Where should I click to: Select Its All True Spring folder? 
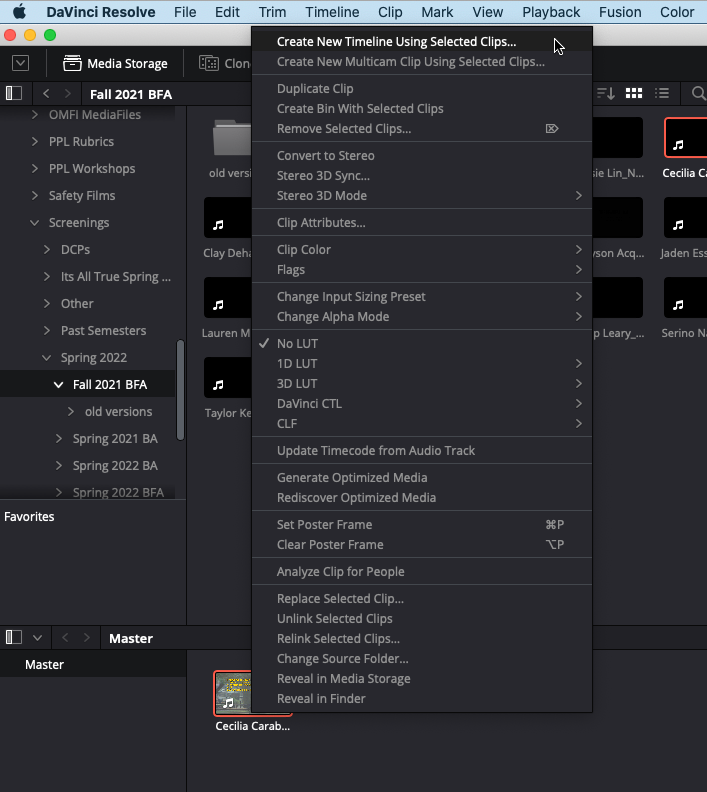point(116,276)
